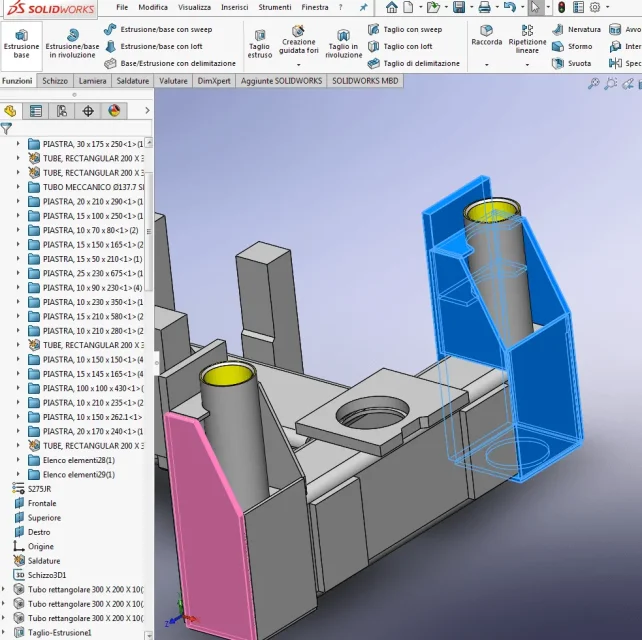642x640 pixels.
Task: Expand PIASTRA, 30 x 175 x 250 folder
Action: click(x=18, y=144)
